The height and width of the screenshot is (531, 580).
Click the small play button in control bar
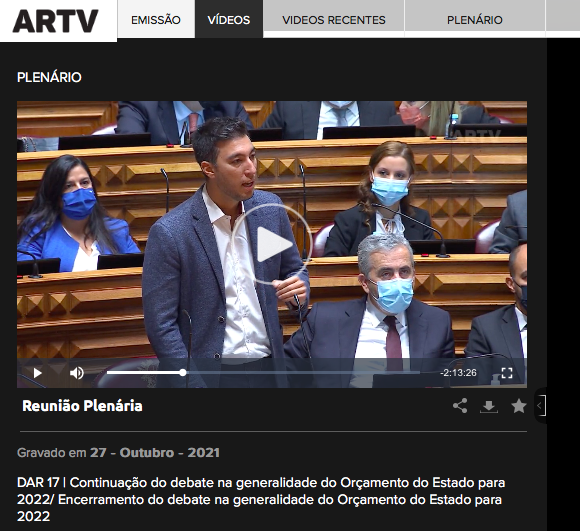[37, 373]
